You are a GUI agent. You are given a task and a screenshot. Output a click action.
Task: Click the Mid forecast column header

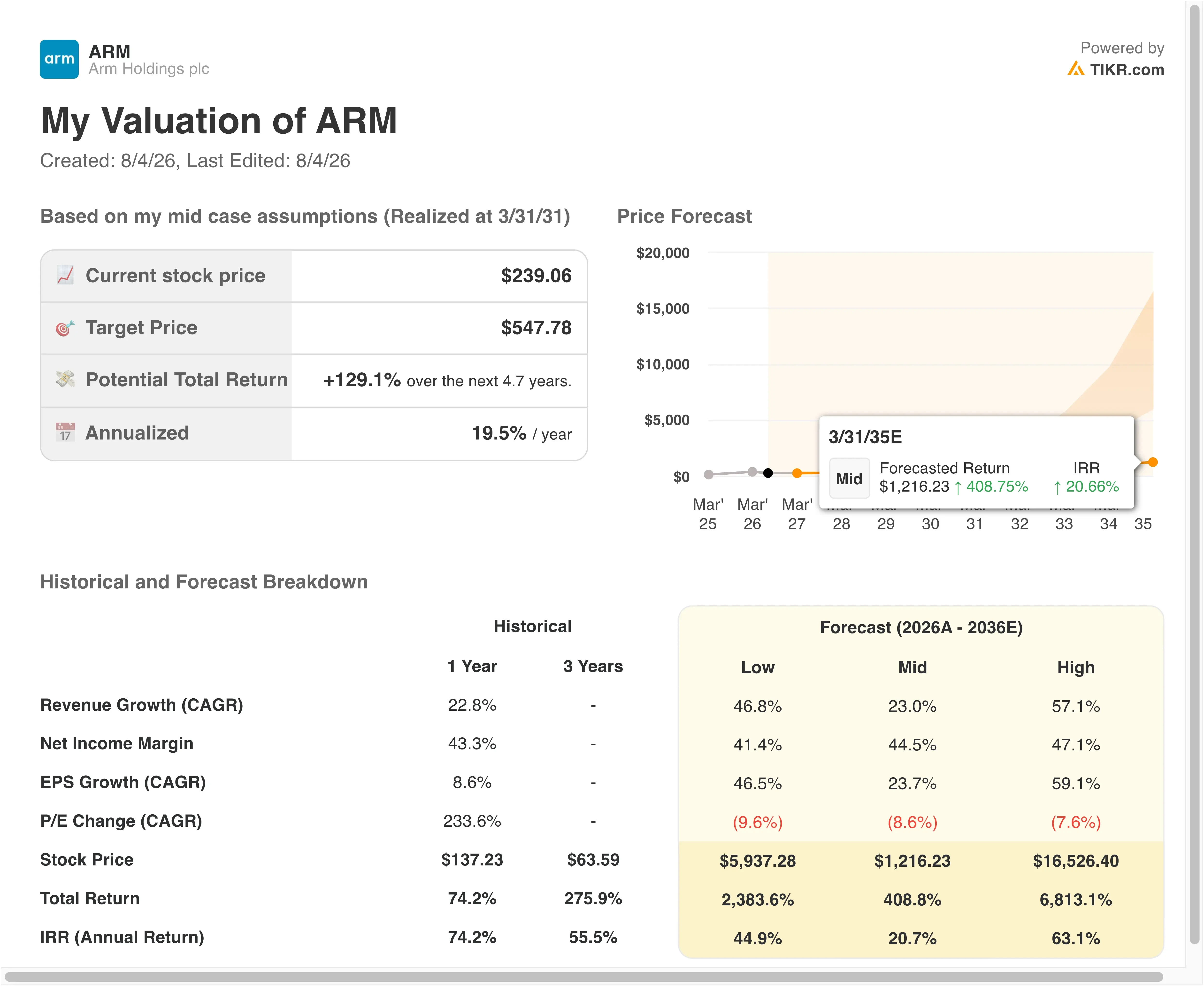point(912,667)
